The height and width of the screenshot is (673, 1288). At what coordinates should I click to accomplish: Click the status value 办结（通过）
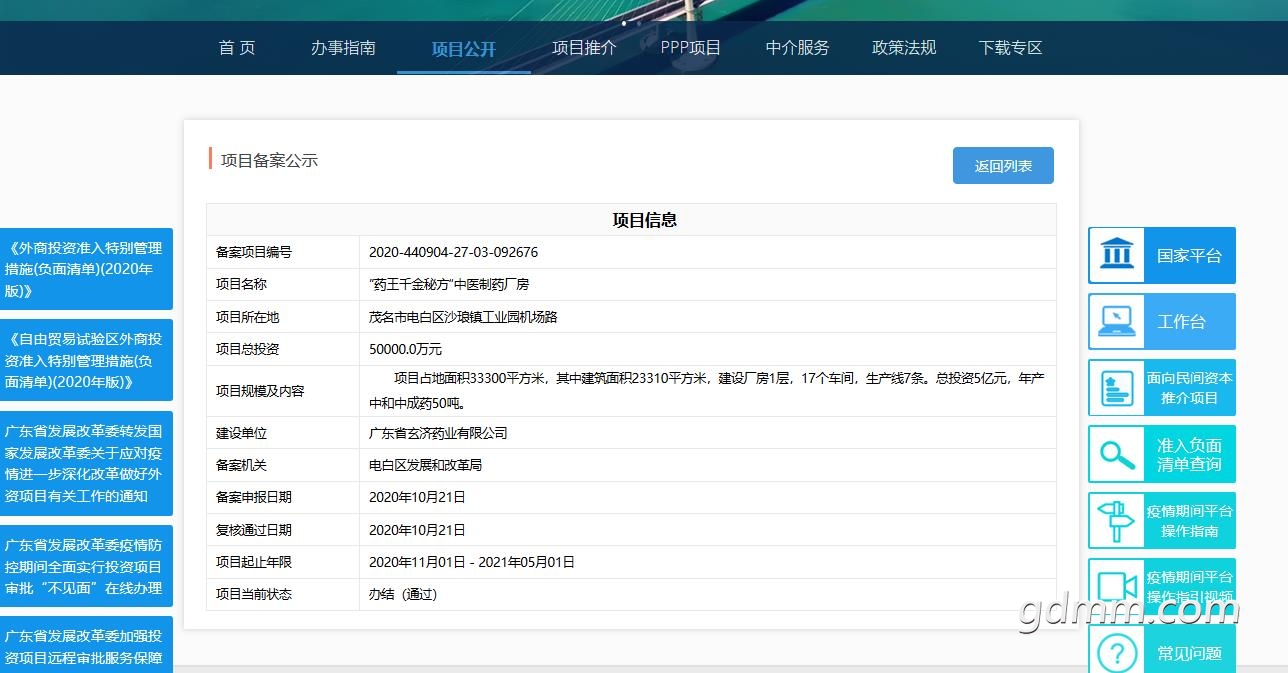click(x=403, y=594)
